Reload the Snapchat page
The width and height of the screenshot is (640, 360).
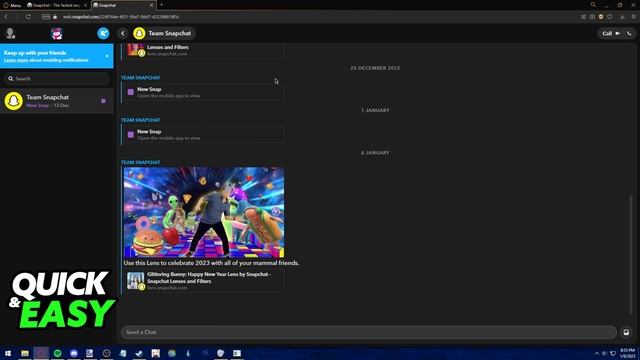click(x=28, y=17)
